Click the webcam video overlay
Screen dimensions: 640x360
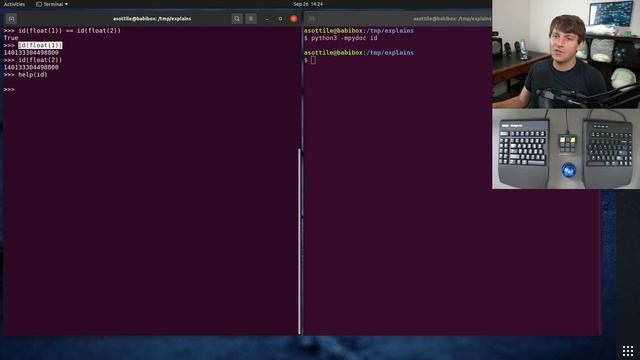tap(566, 54)
